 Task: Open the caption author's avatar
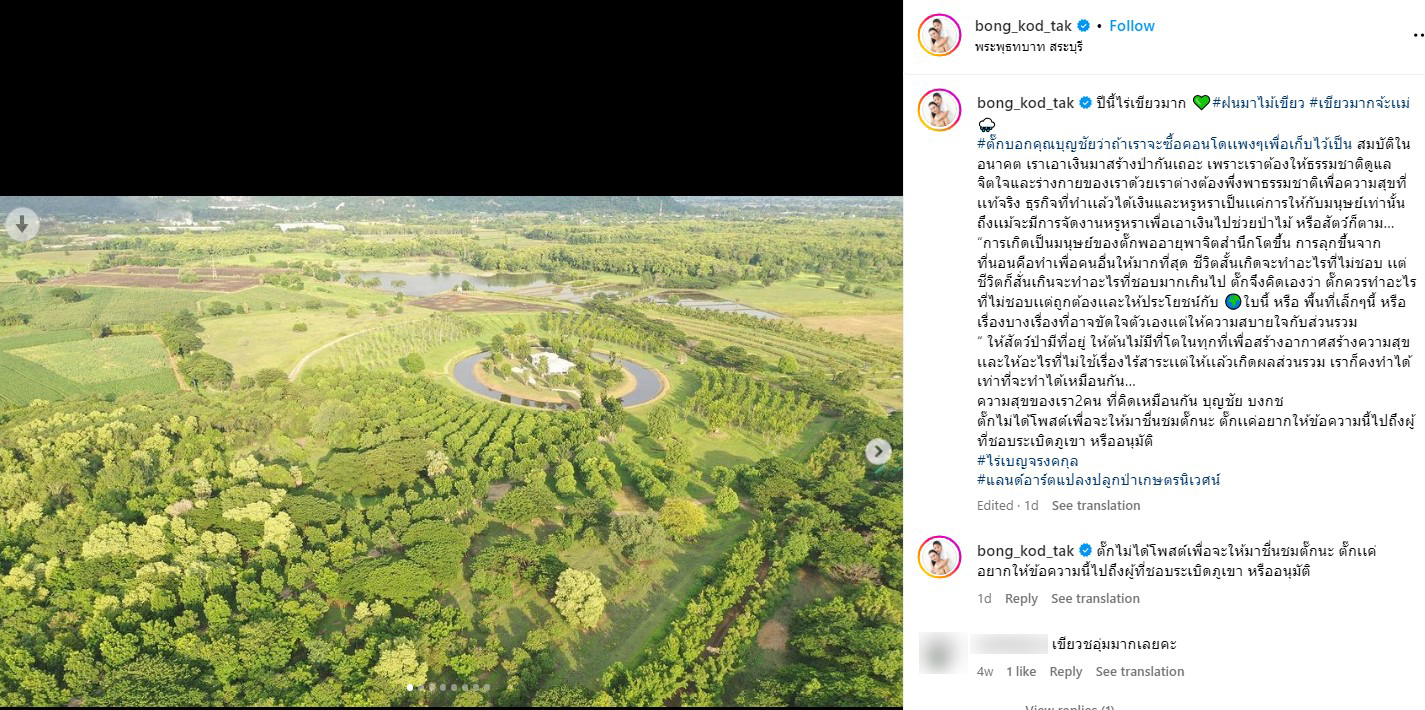939,110
